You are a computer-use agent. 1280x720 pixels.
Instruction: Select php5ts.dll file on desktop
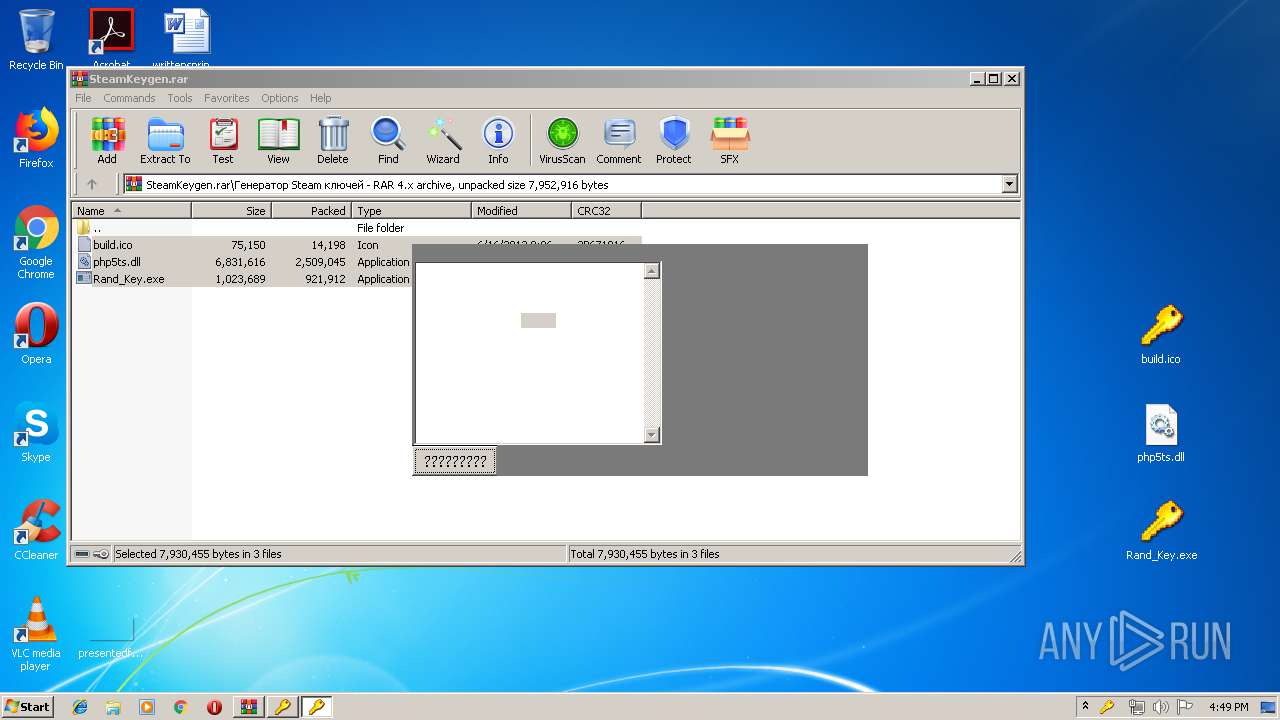click(x=1161, y=432)
